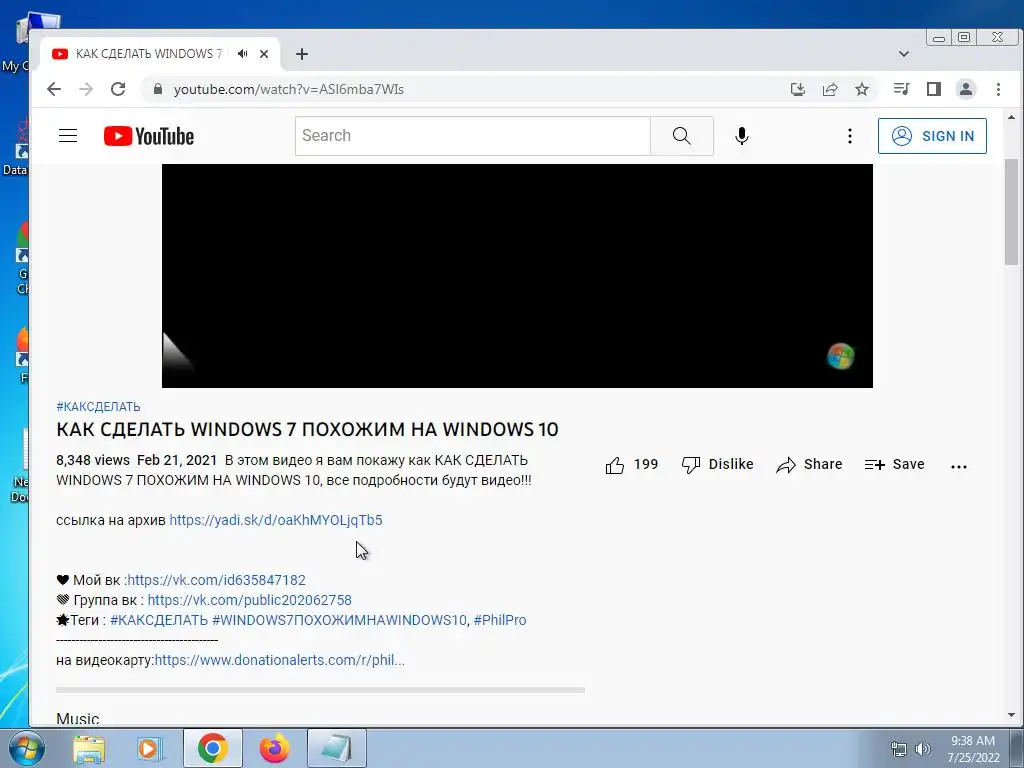Viewport: 1024px width, 768px height.
Task: Open the #WINDOWS7ПОХОЖИМНАWINDOWS10 tag
Action: pyautogui.click(x=339, y=620)
